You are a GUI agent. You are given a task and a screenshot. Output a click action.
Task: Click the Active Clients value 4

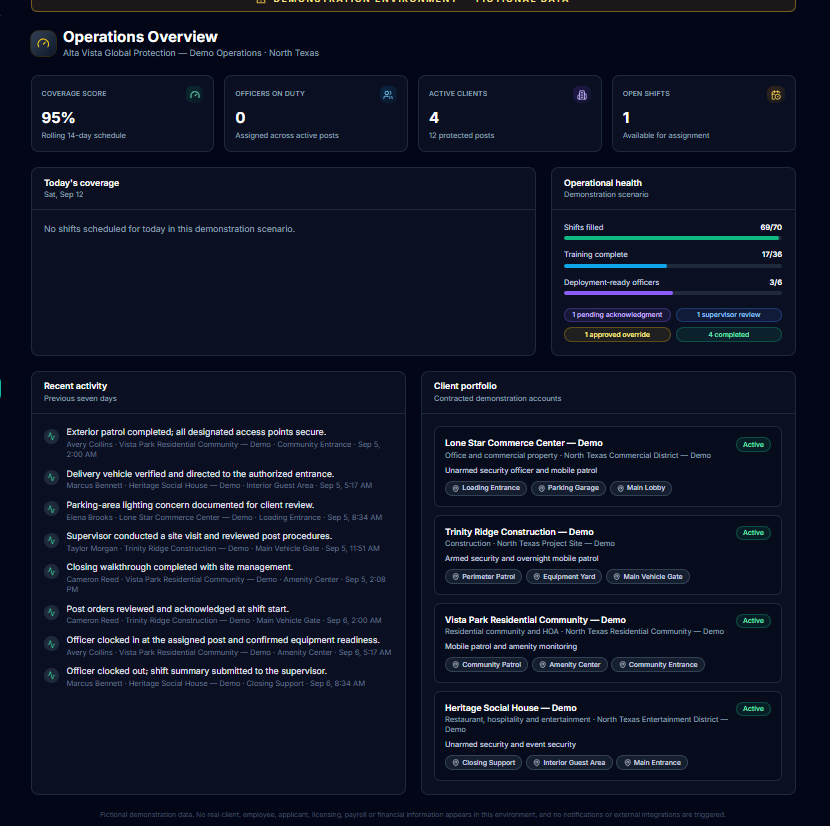[434, 118]
